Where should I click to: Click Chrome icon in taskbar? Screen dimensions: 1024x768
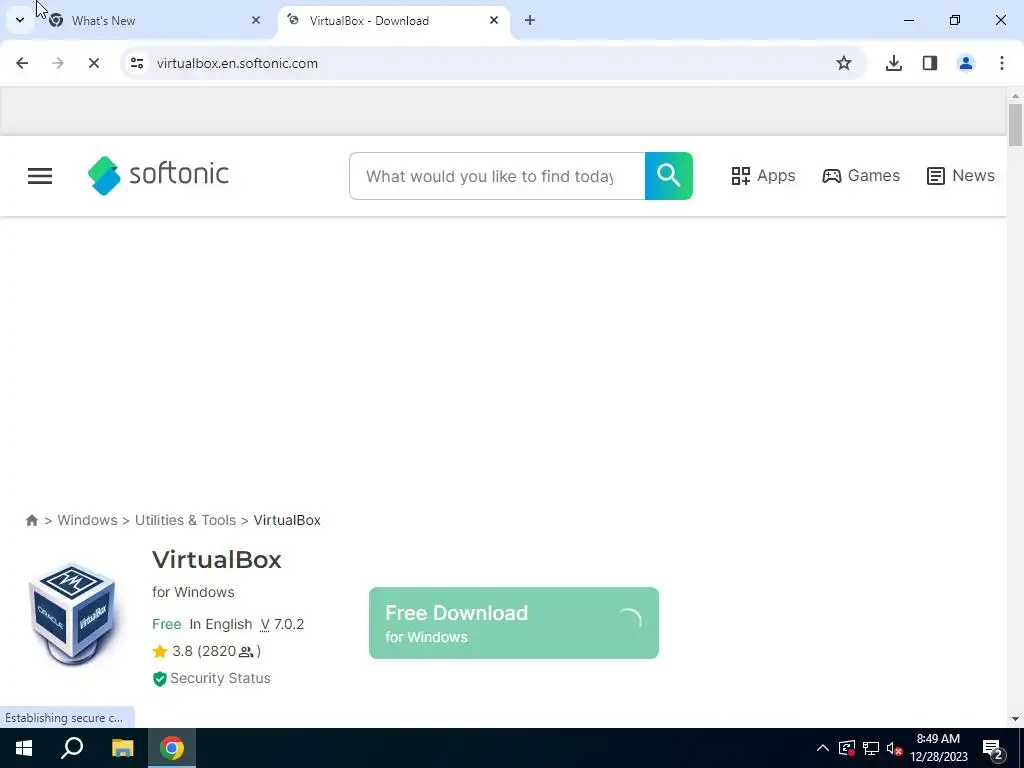(x=172, y=748)
